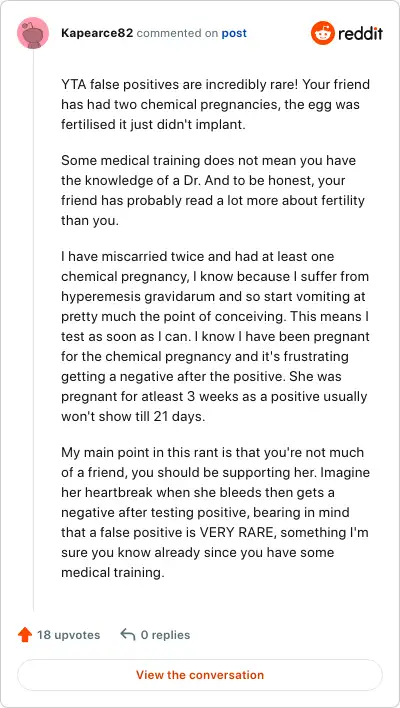Follow the blue "post" link

coord(234,33)
